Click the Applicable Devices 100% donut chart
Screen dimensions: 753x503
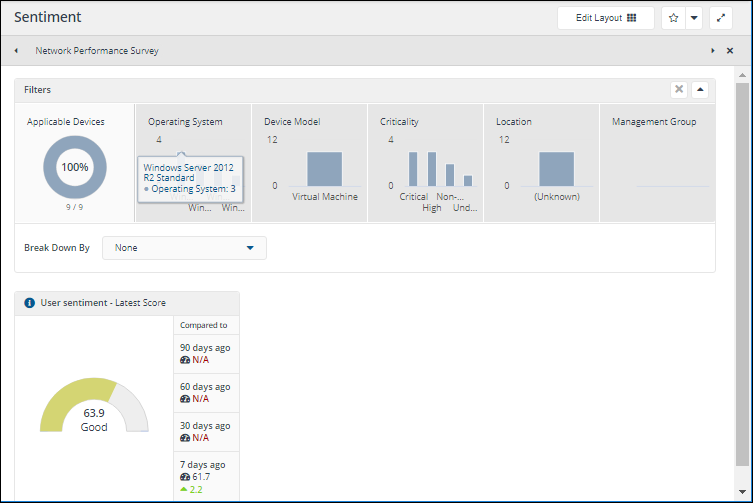75,167
